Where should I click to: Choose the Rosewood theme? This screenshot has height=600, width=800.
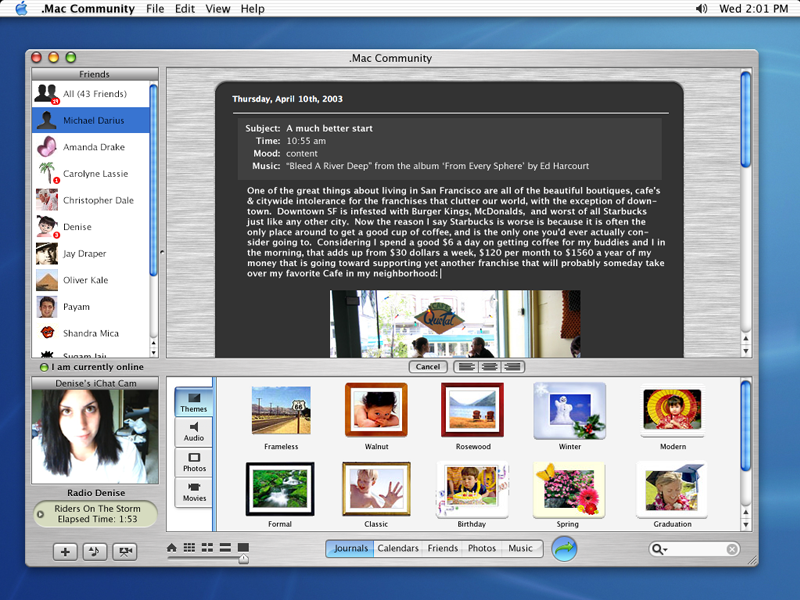[x=472, y=410]
